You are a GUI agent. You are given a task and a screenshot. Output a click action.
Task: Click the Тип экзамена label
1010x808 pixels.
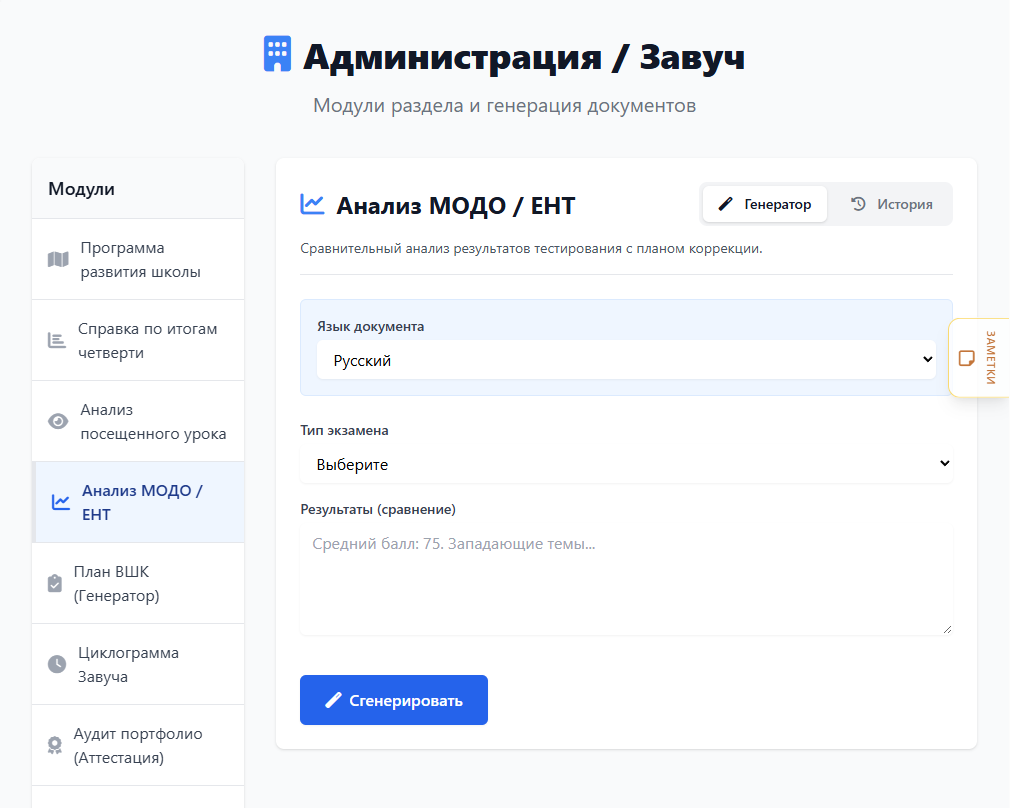344,430
